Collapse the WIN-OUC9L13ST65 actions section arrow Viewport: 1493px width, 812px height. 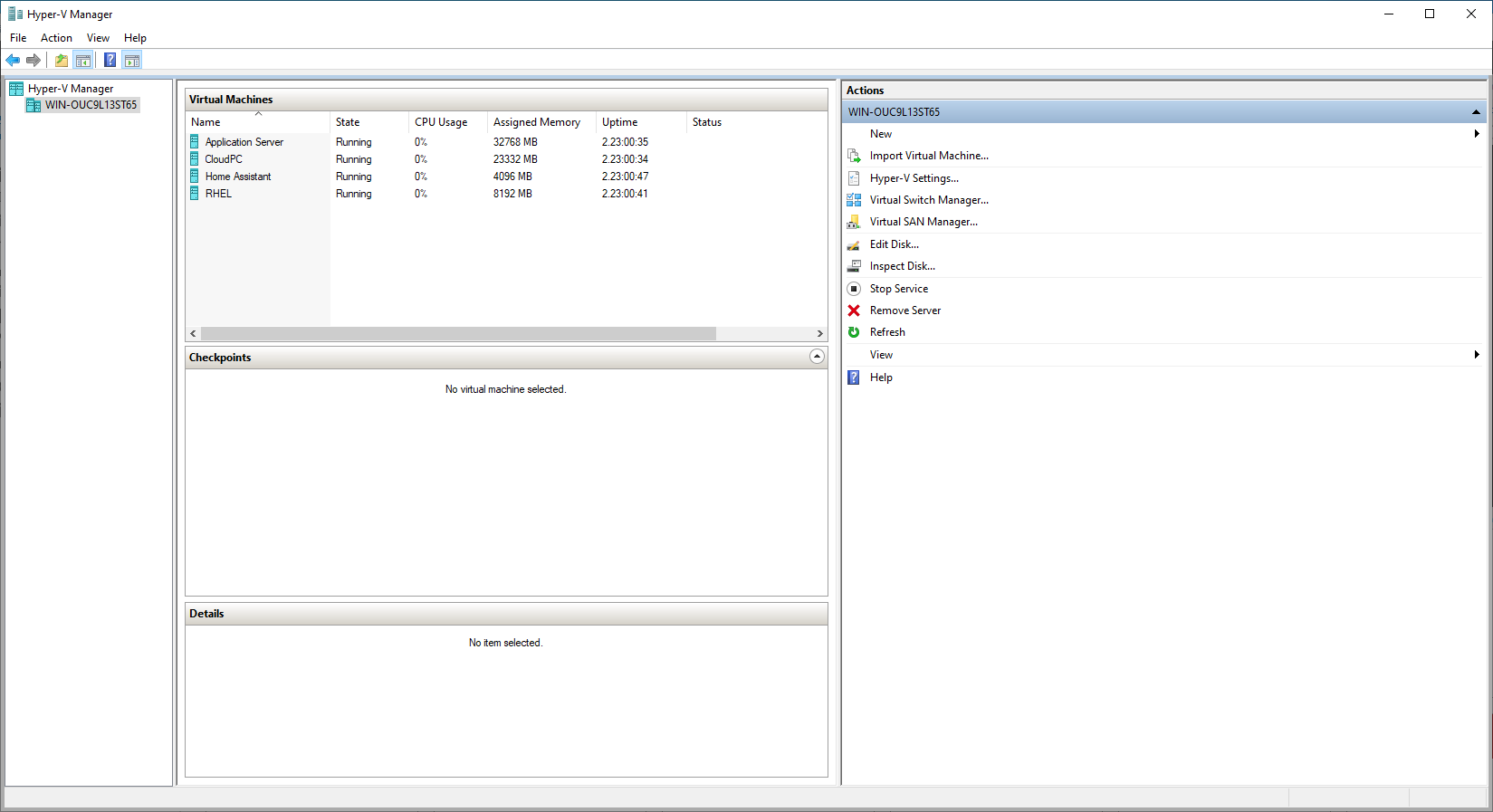tap(1476, 112)
